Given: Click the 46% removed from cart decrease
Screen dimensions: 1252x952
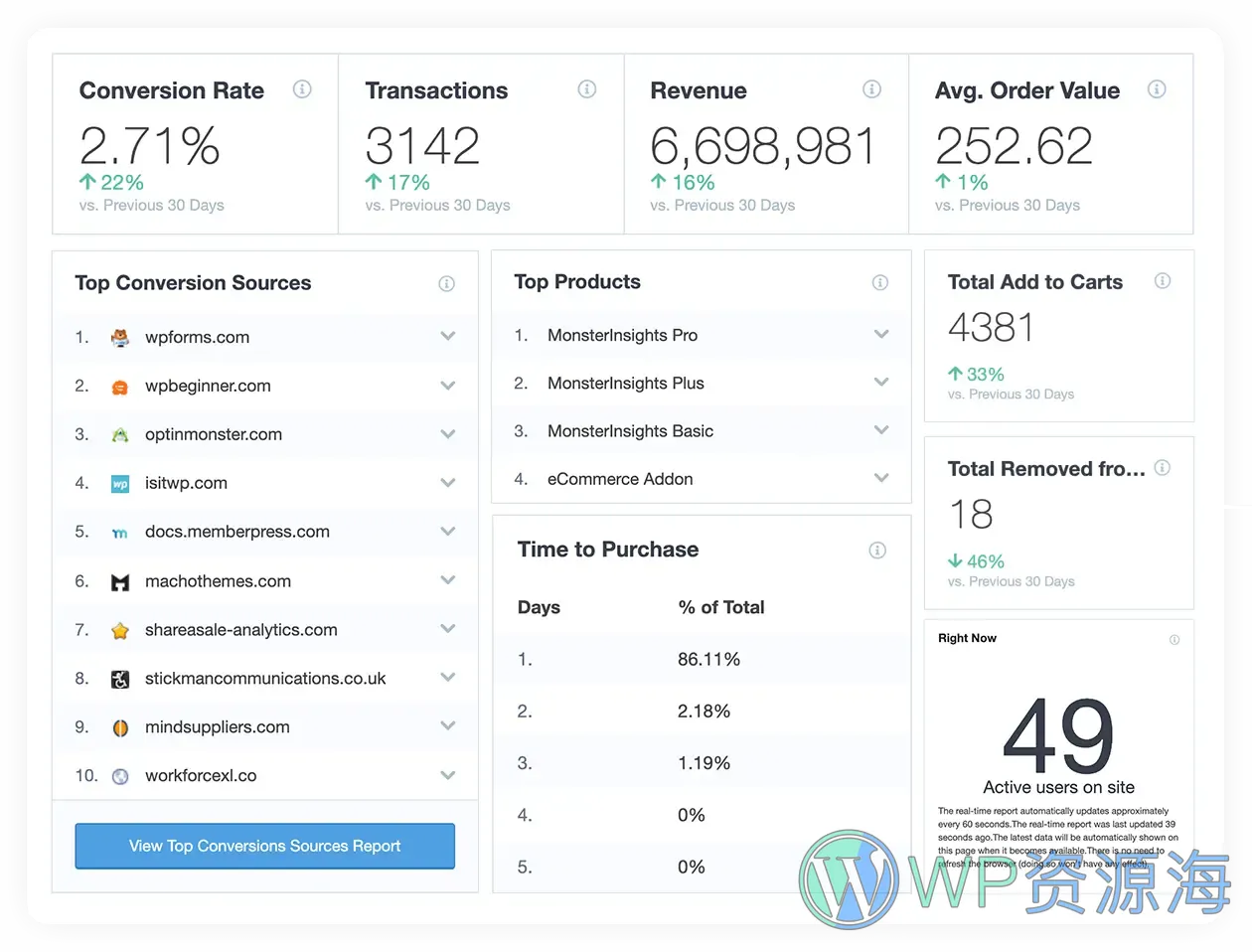Looking at the screenshot, I should click(976, 561).
